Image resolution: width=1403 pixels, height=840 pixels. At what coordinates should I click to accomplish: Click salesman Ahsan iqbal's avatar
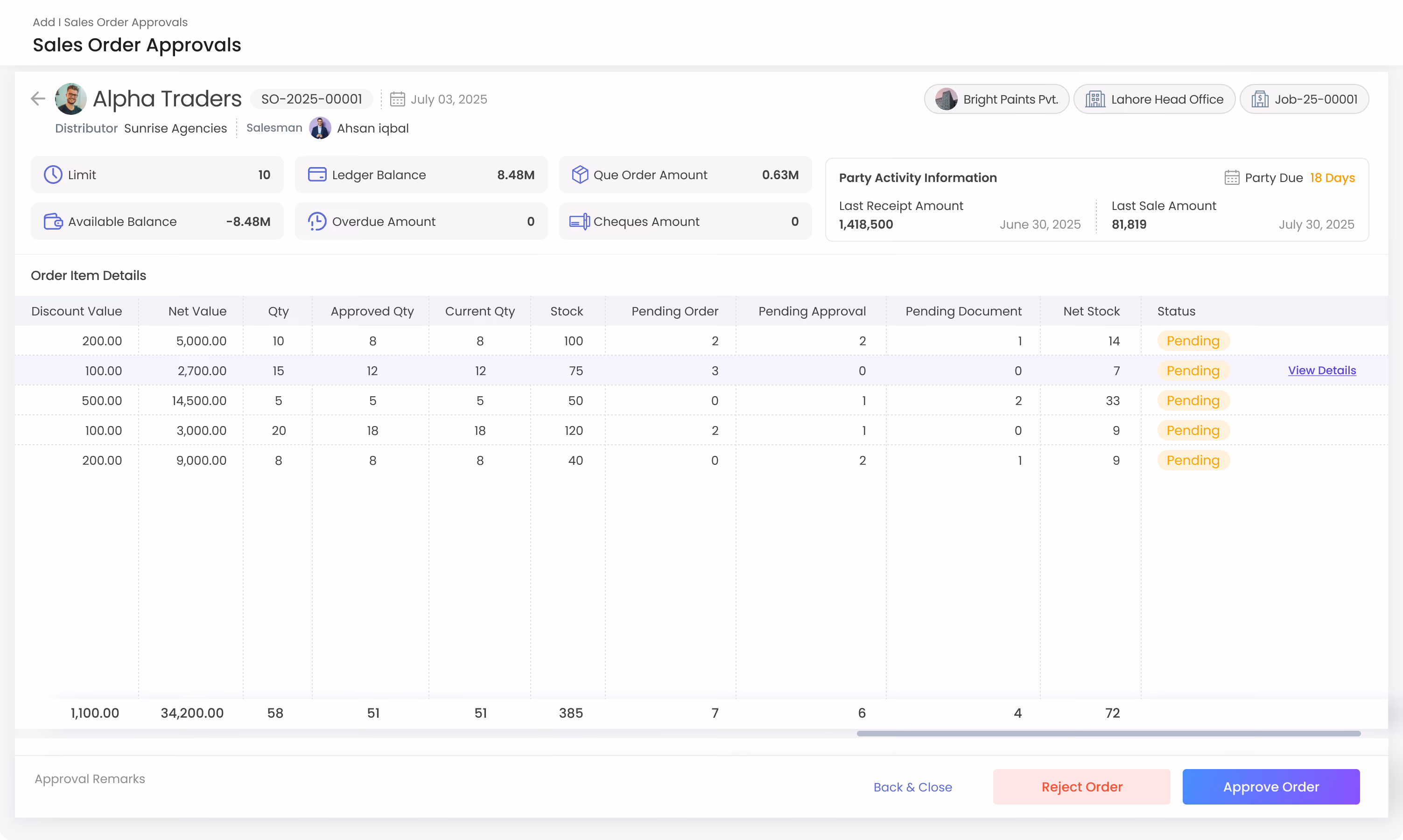coord(320,128)
